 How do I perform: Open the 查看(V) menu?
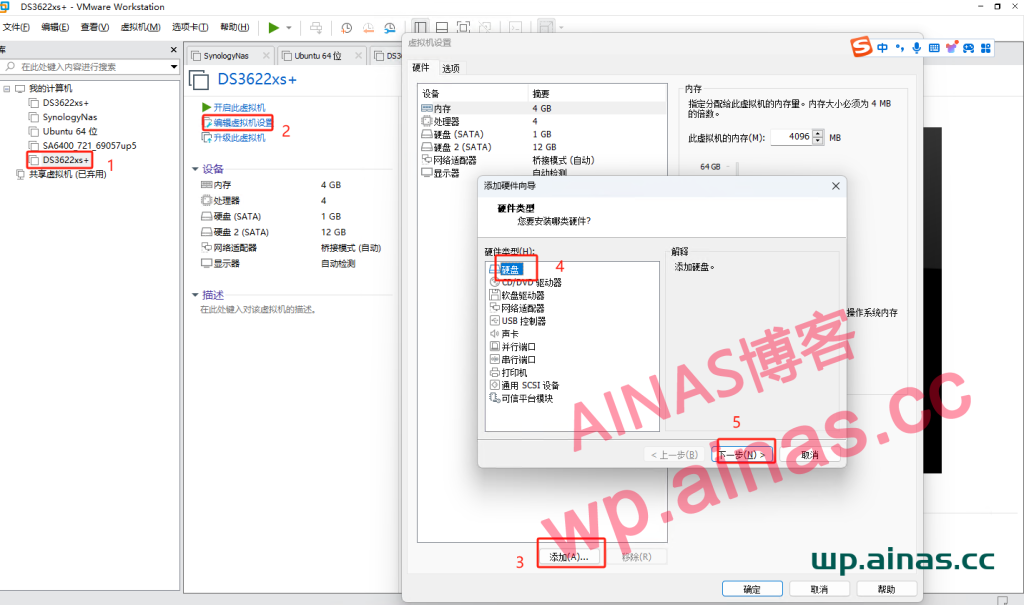pos(95,27)
